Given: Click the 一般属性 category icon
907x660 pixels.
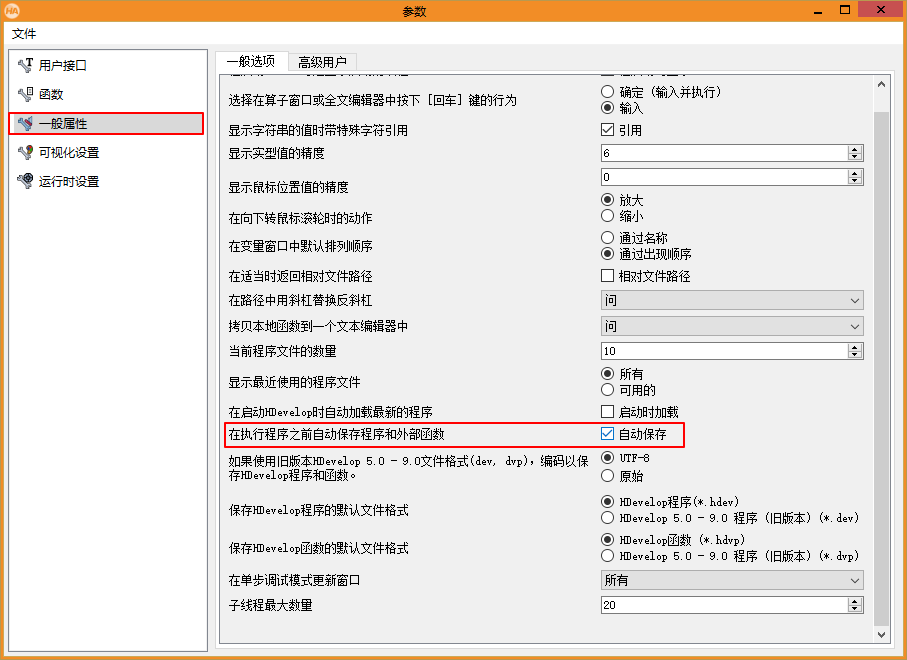Looking at the screenshot, I should pos(25,123).
